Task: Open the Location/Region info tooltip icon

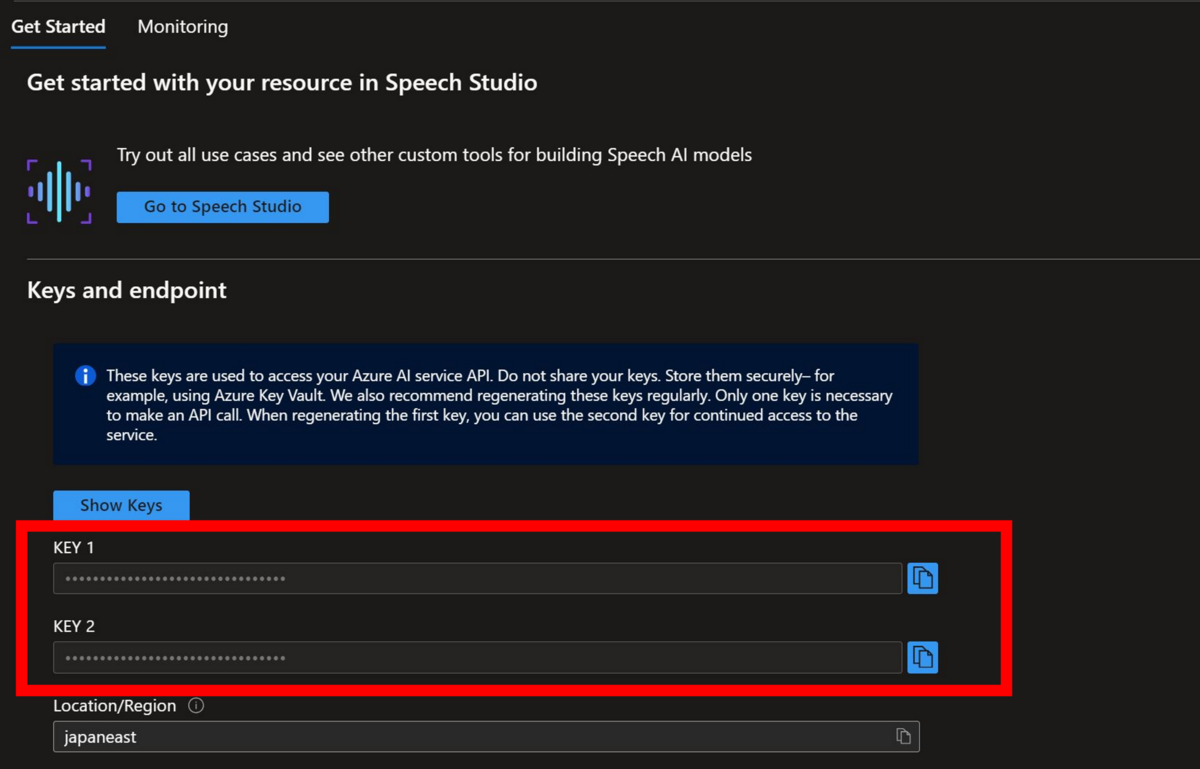Action: click(x=196, y=706)
